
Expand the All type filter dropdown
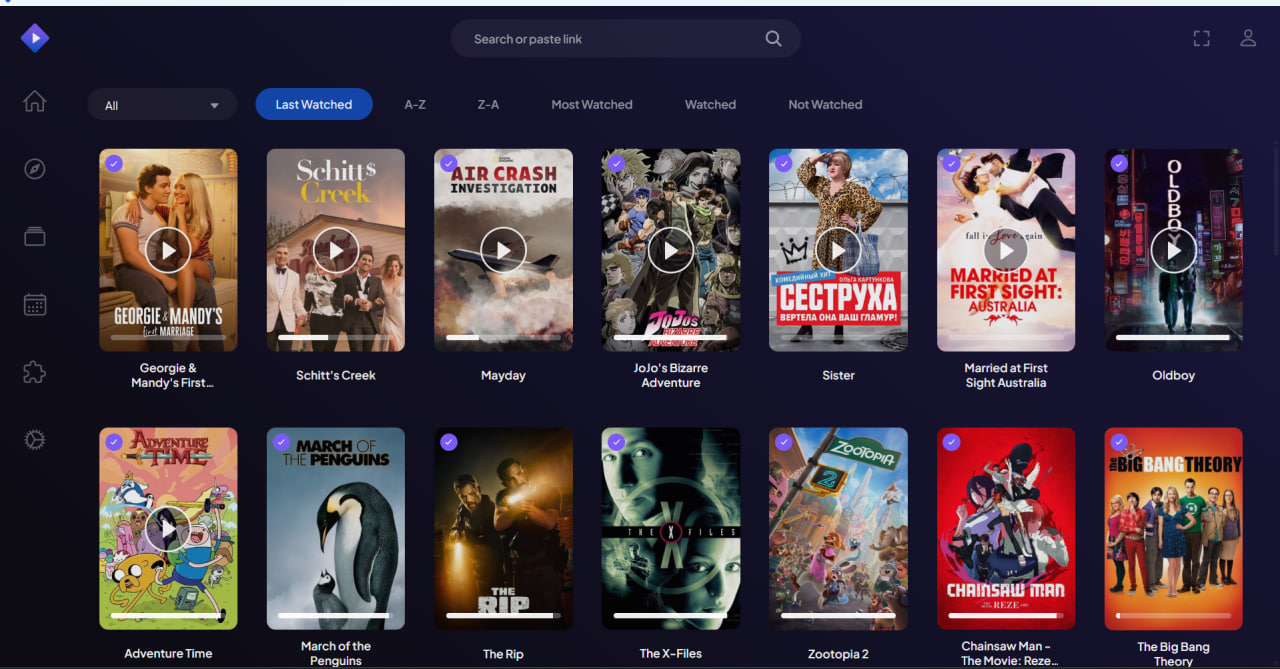pos(162,105)
